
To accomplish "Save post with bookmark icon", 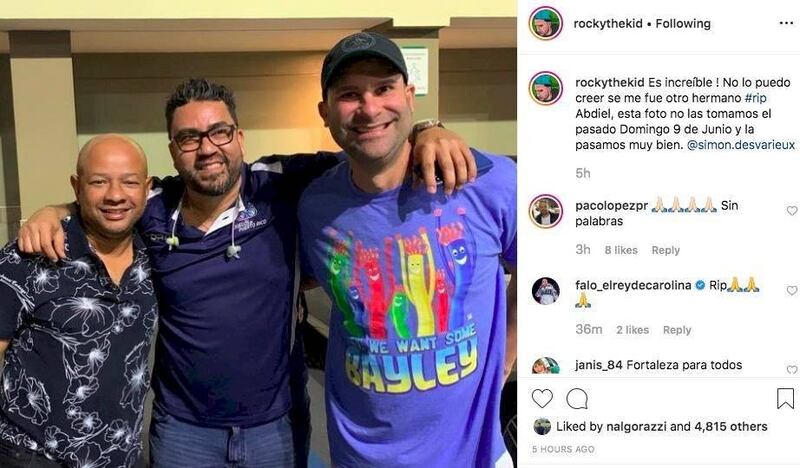I will [x=785, y=398].
